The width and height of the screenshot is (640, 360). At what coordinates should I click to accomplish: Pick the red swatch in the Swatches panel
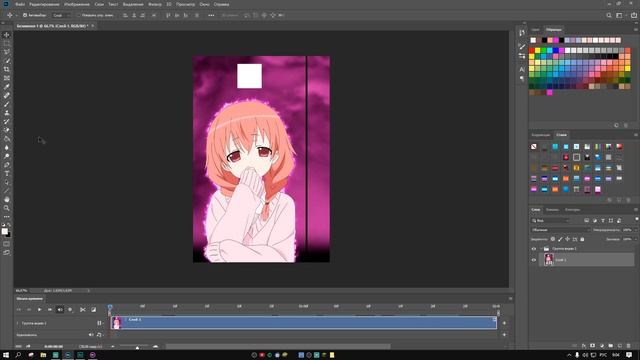coord(531,51)
